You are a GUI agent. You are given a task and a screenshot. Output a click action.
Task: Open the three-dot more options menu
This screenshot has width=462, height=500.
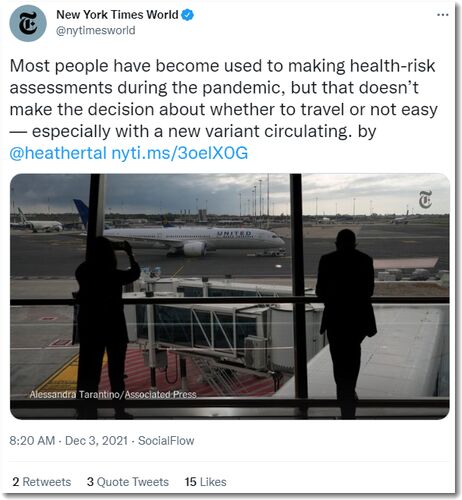(443, 15)
